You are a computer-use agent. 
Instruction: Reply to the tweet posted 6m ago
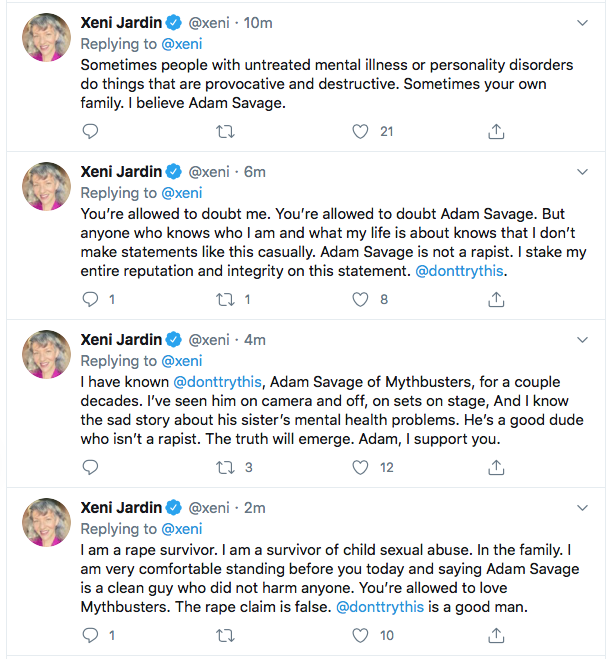click(x=90, y=299)
